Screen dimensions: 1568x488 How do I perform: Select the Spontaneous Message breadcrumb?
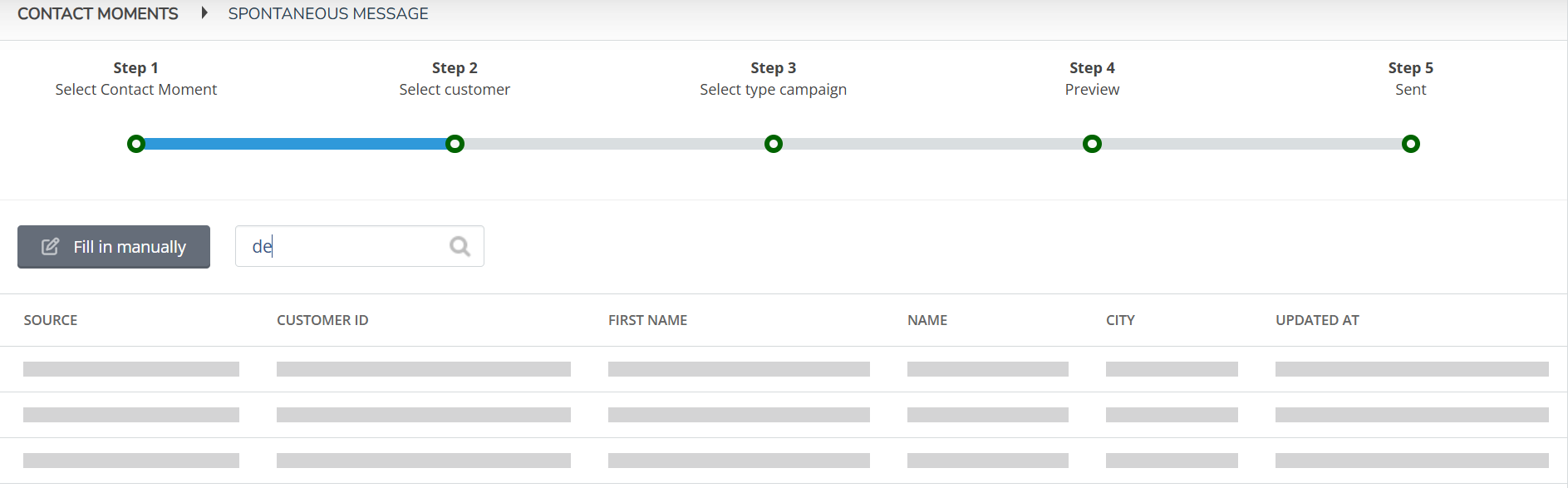[x=328, y=13]
